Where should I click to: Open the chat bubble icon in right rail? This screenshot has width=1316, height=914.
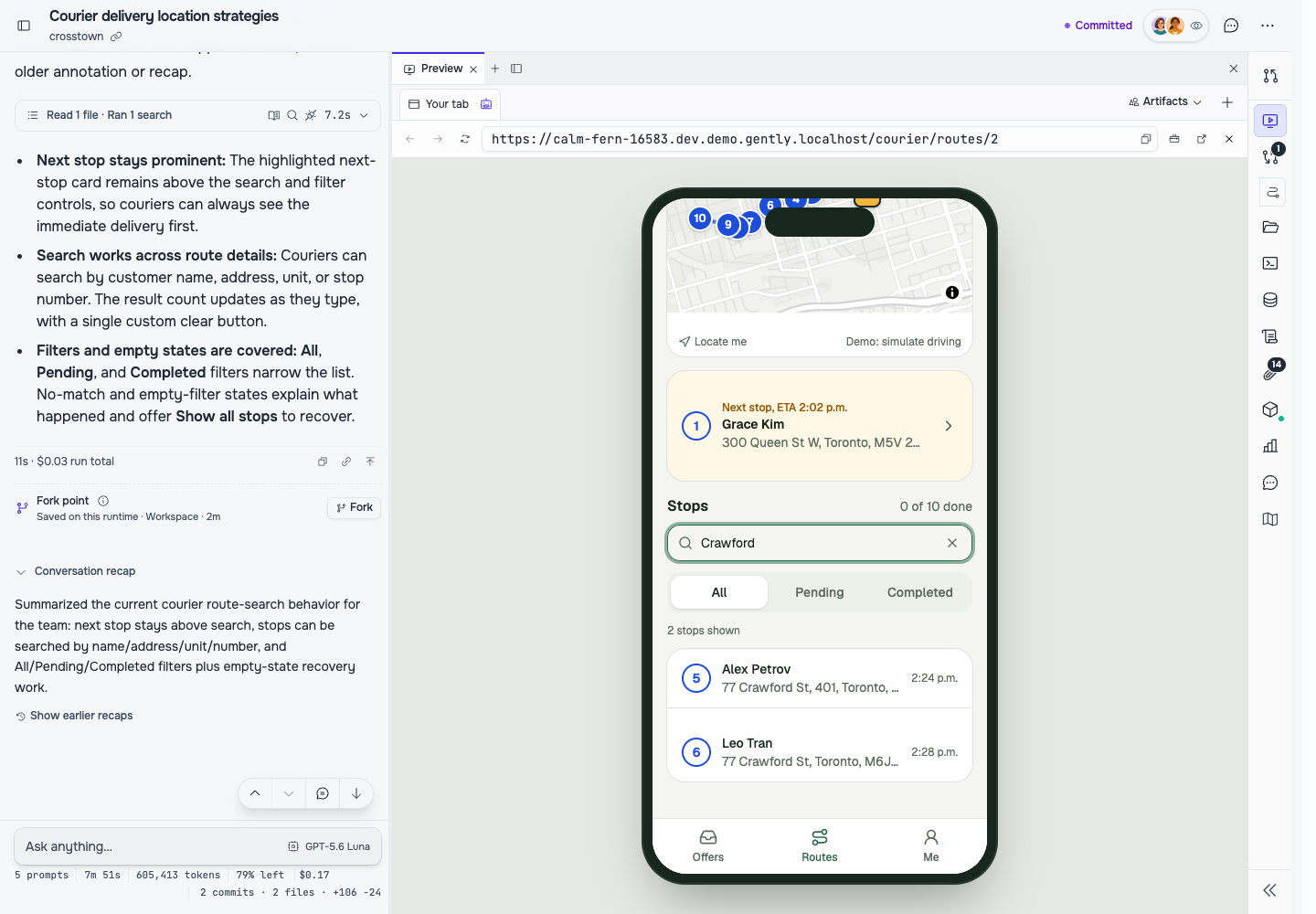click(1270, 483)
